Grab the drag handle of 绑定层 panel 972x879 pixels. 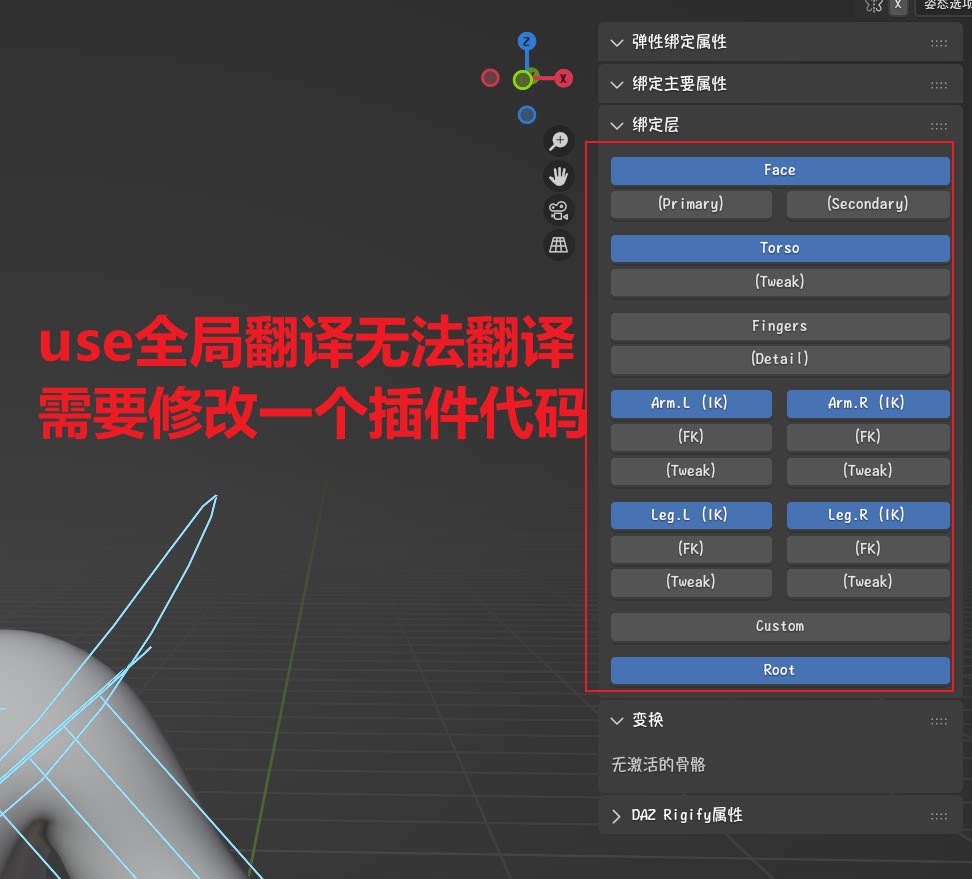tap(939, 126)
